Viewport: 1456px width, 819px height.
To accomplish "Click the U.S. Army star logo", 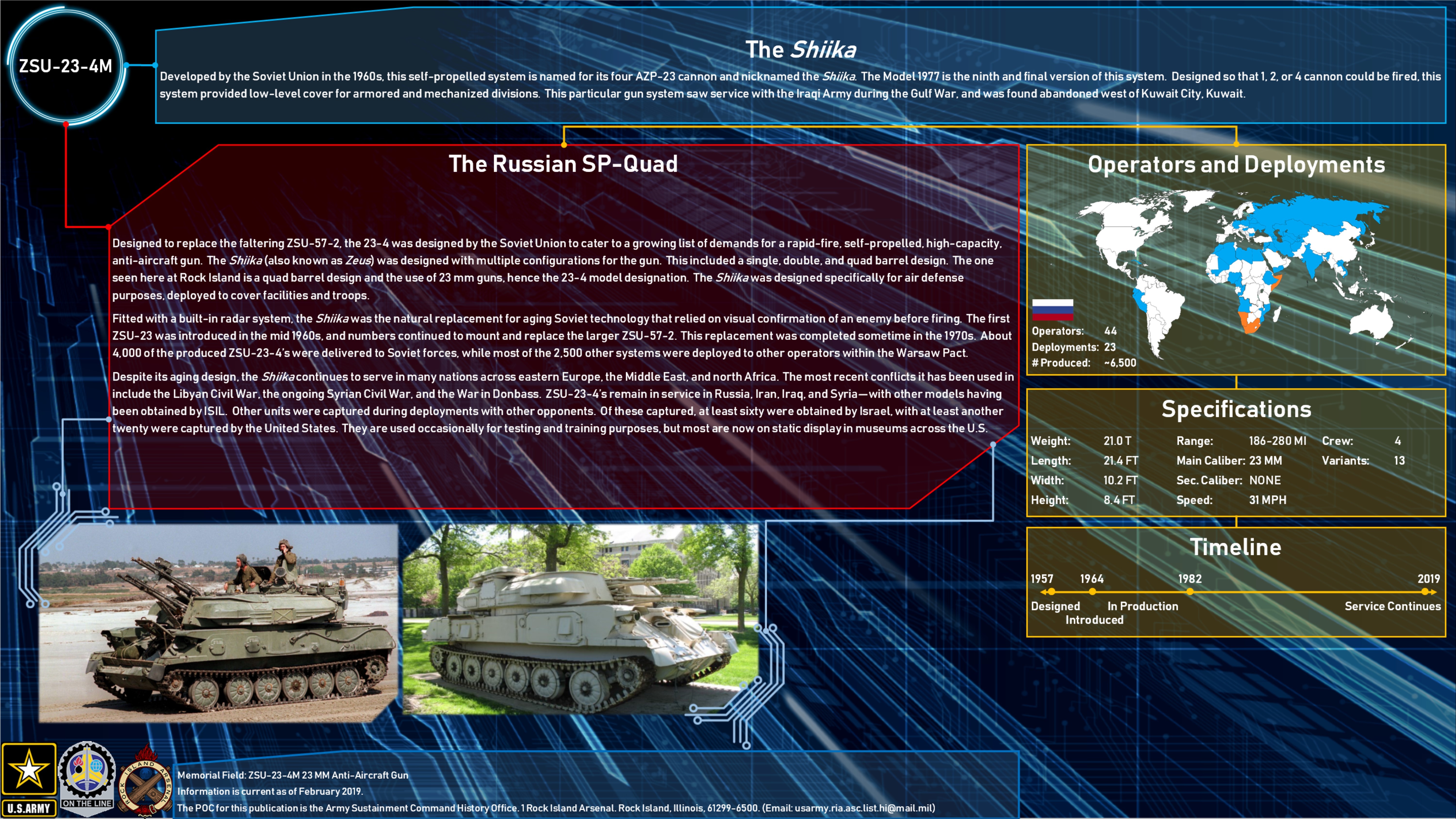I will point(29,780).
